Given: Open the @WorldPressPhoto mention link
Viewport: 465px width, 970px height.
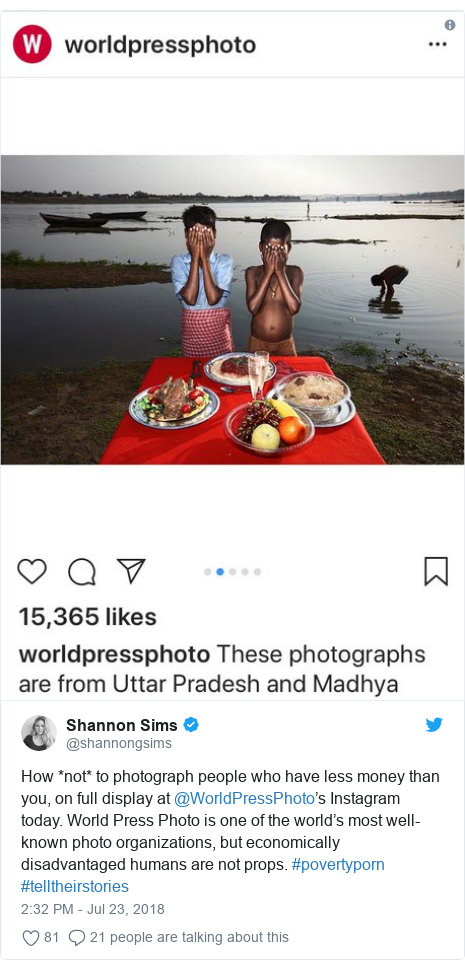Looking at the screenshot, I should [x=245, y=799].
